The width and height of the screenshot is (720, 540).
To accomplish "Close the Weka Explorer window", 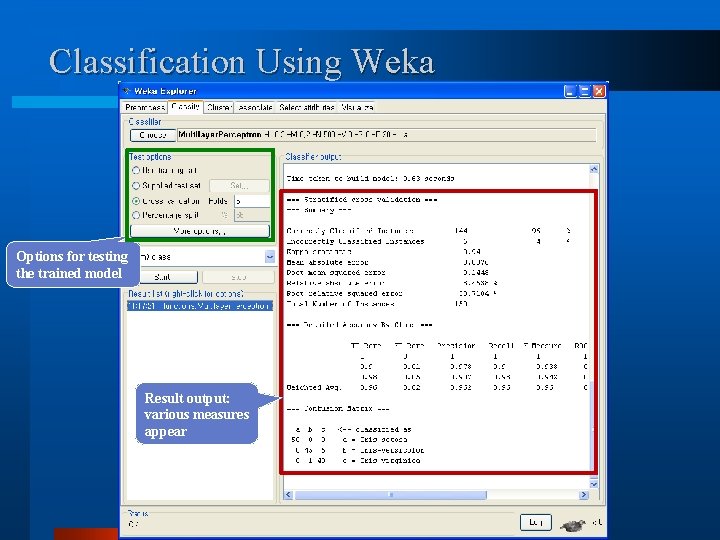I will pyautogui.click(x=599, y=91).
